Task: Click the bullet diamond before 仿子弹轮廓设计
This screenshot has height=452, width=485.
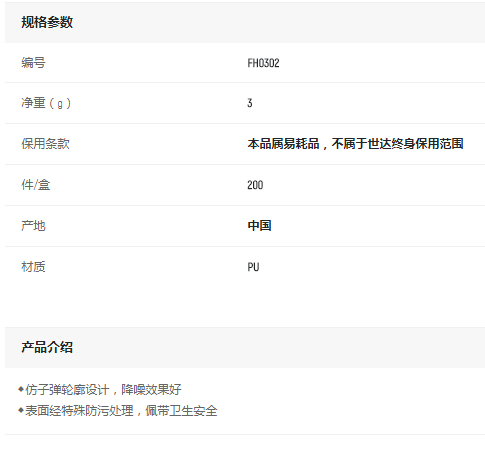Action: (21, 389)
